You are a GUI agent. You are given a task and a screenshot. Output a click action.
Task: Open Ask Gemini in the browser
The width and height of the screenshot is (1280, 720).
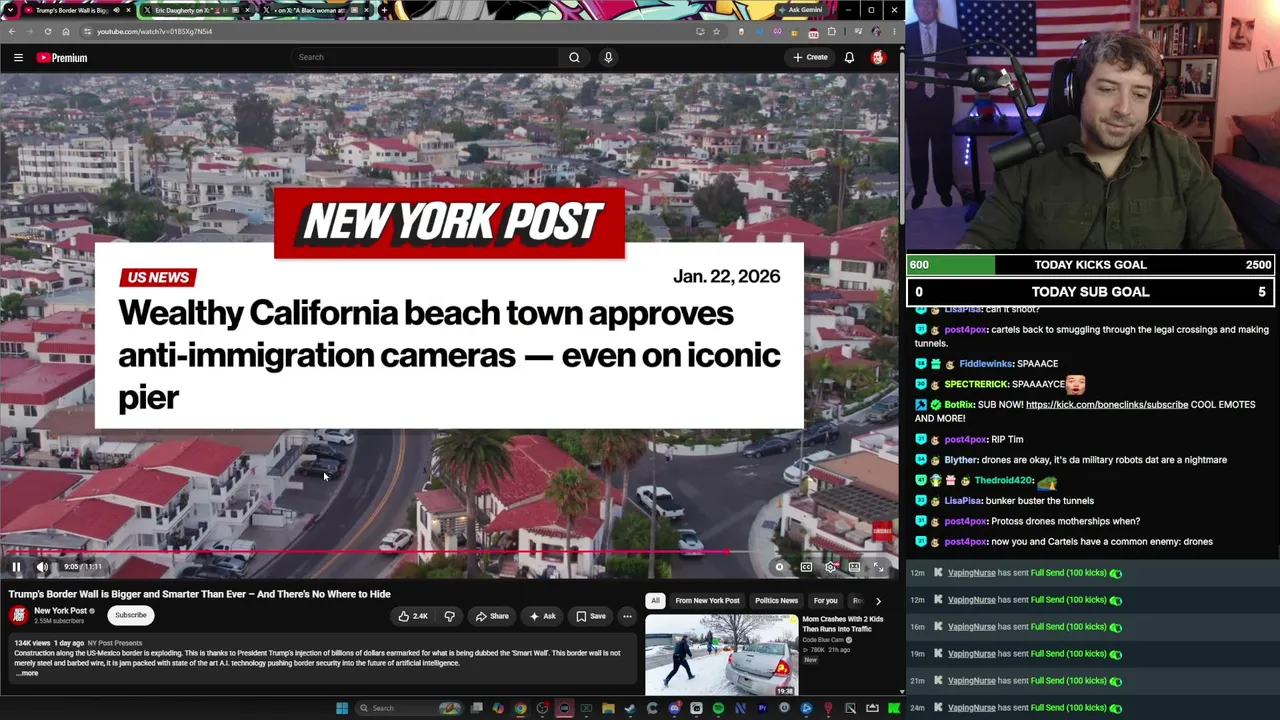tap(800, 10)
